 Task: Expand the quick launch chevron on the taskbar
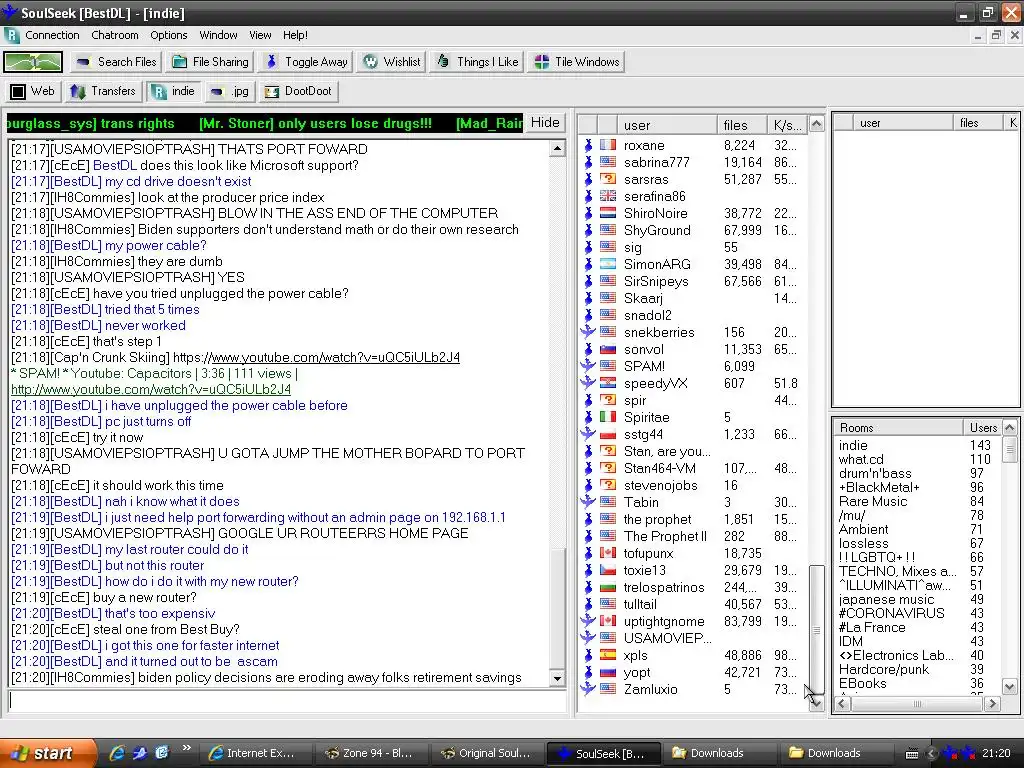187,748
